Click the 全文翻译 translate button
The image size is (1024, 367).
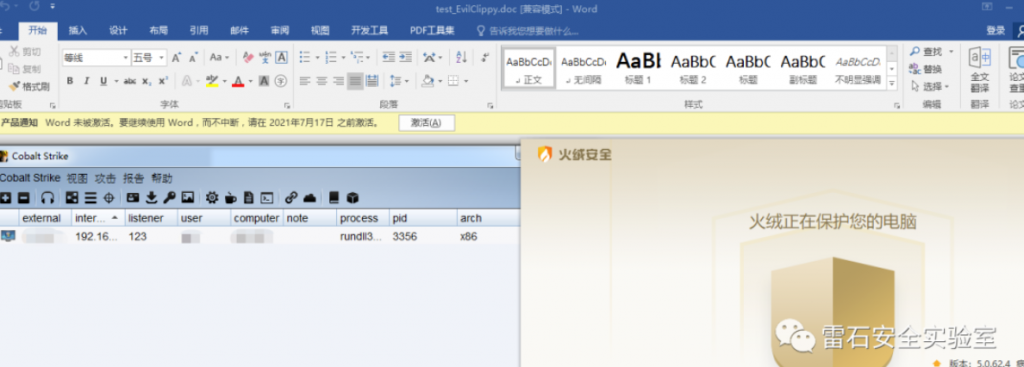coord(979,69)
